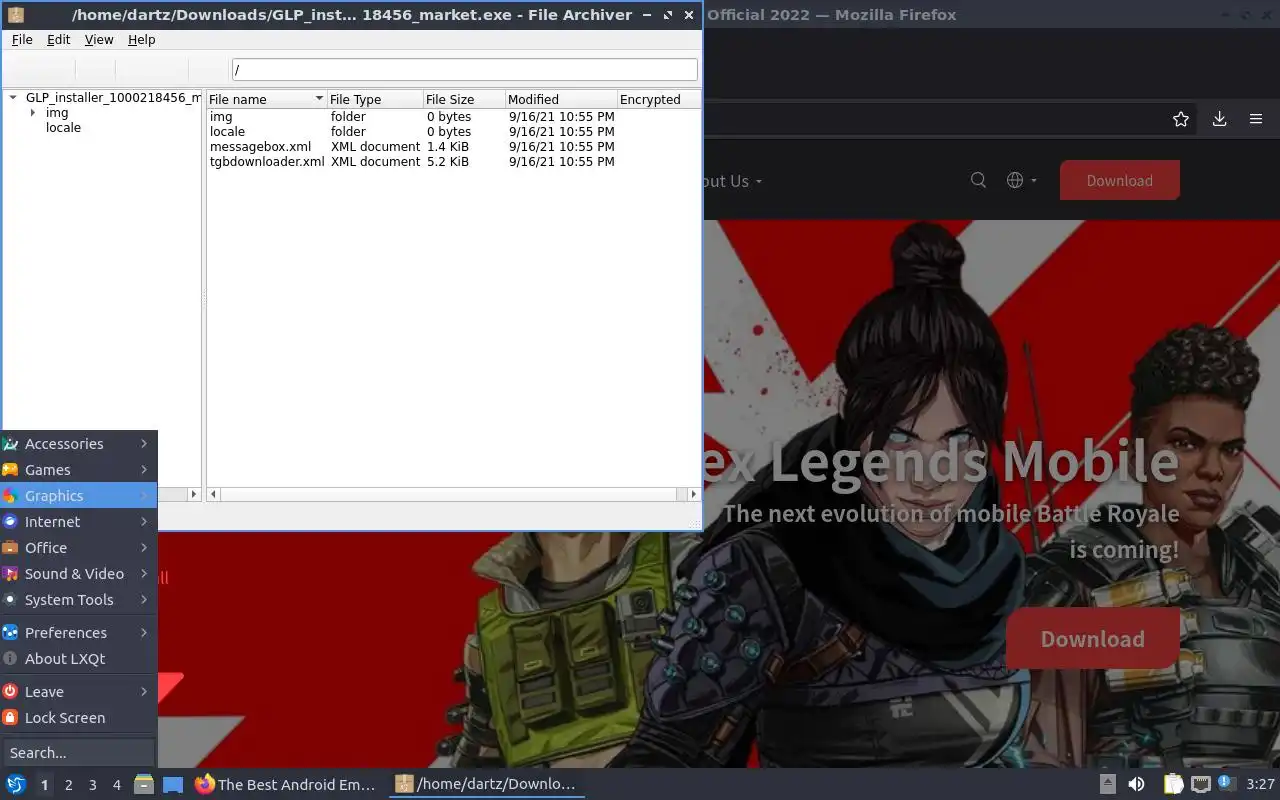This screenshot has width=1280, height=800.
Task: Click the Games category icon
Action: (x=11, y=470)
